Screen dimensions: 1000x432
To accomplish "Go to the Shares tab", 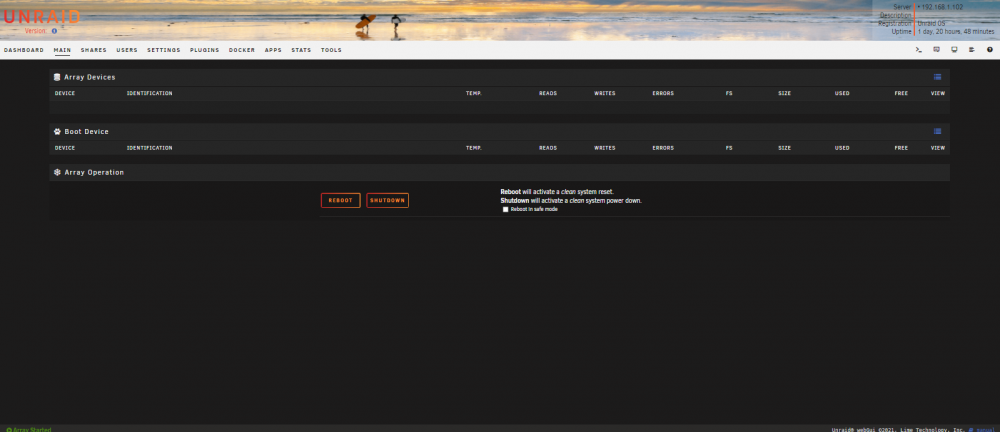I will (94, 50).
